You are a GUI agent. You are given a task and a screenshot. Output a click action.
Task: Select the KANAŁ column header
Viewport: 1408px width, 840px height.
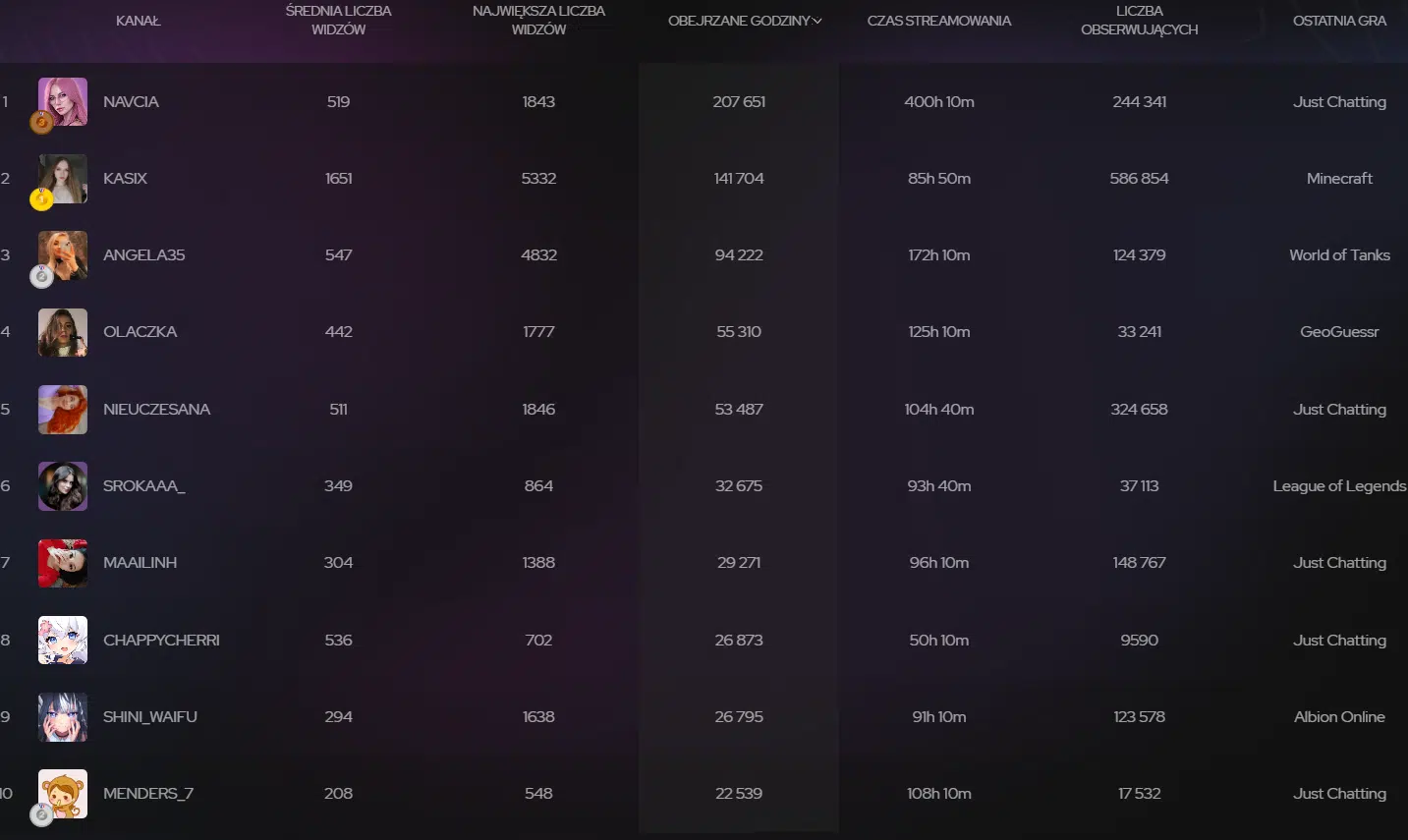coord(138,19)
